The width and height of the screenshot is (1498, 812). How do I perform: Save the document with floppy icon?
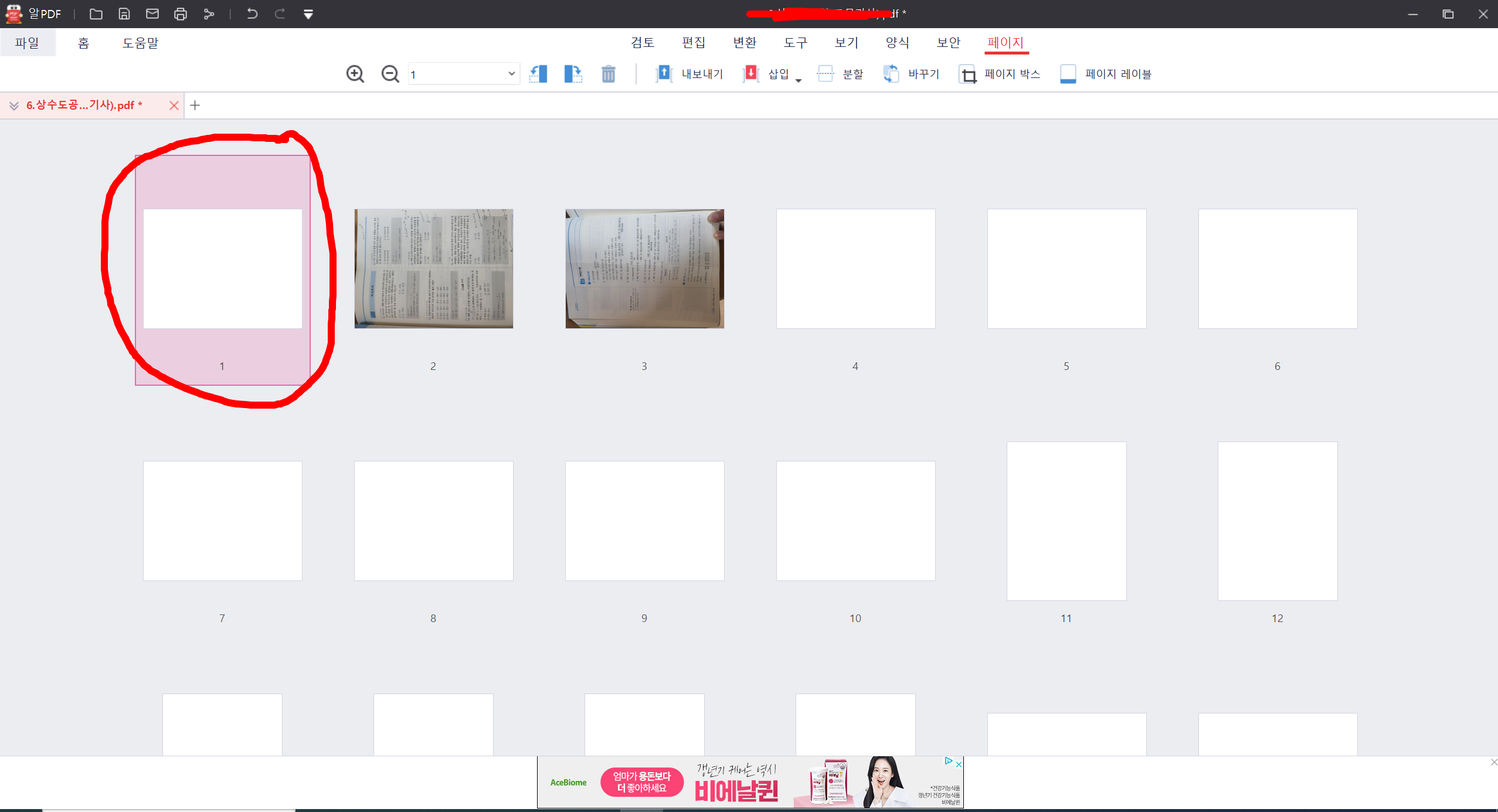point(124,13)
